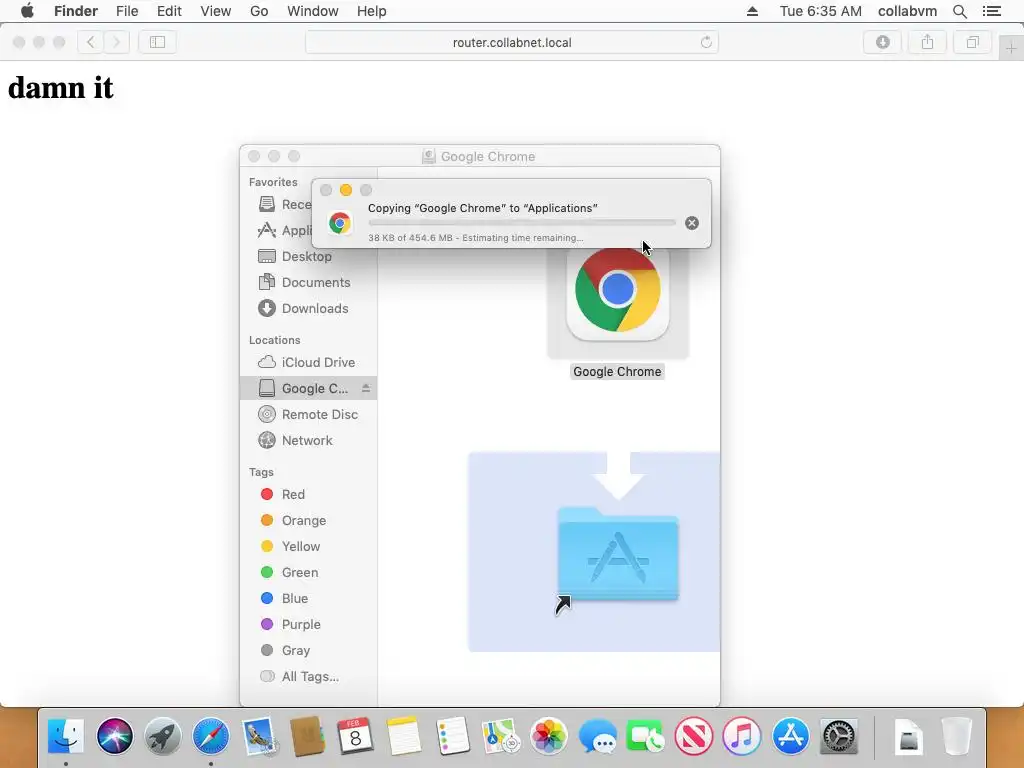Click Safari share button

[x=927, y=42]
